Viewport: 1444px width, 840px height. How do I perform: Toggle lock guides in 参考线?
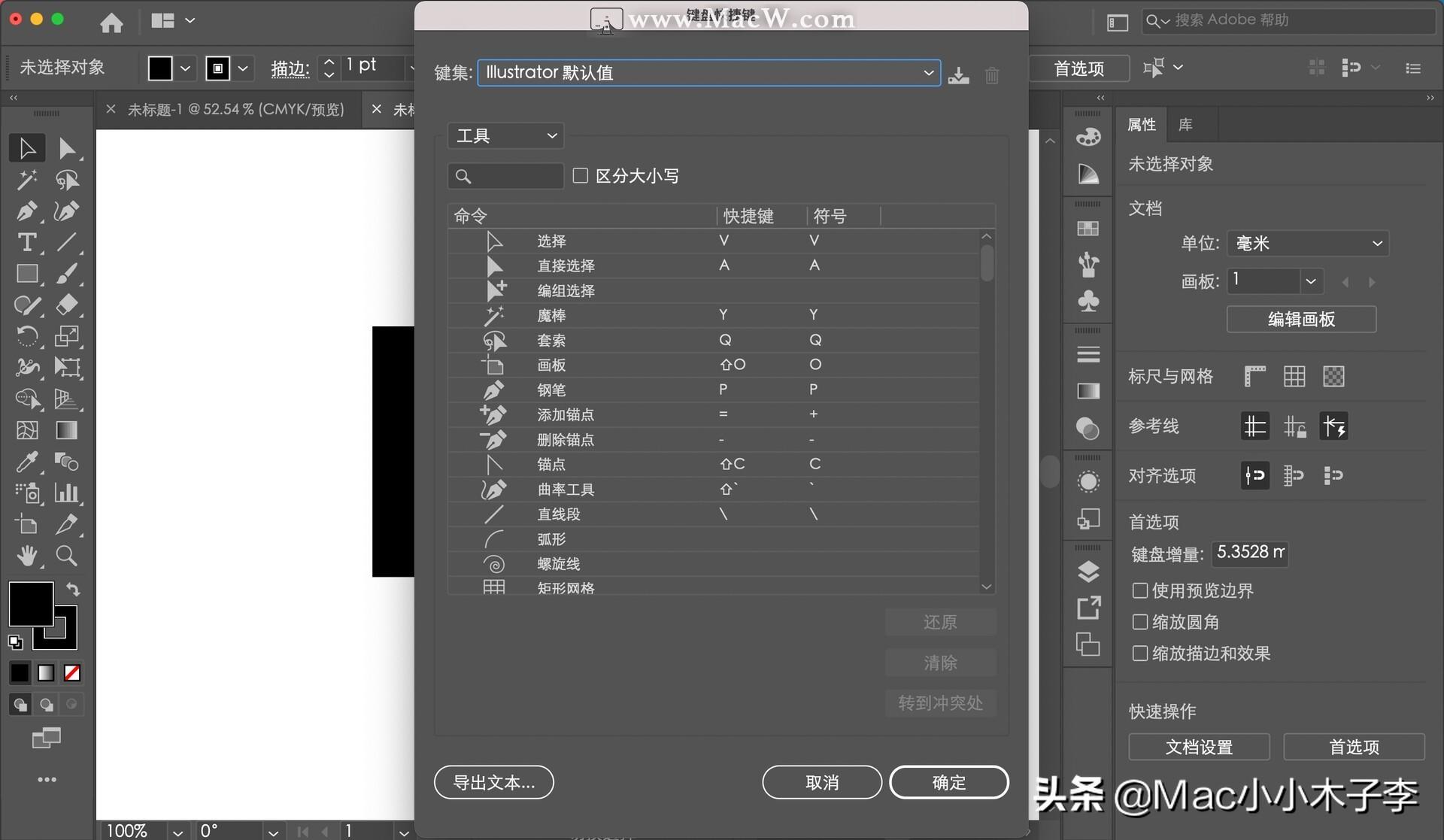[x=1294, y=426]
